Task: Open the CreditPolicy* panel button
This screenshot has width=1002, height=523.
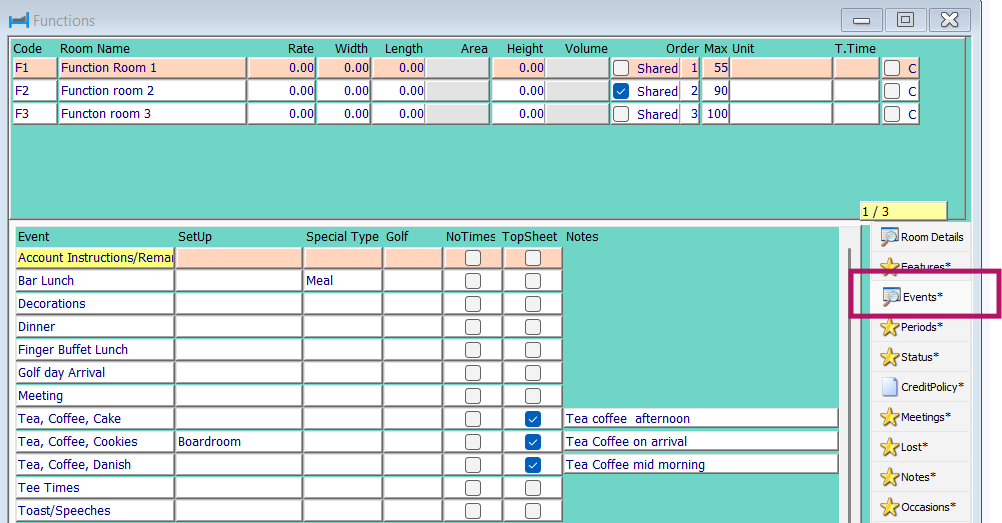Action: click(921, 387)
